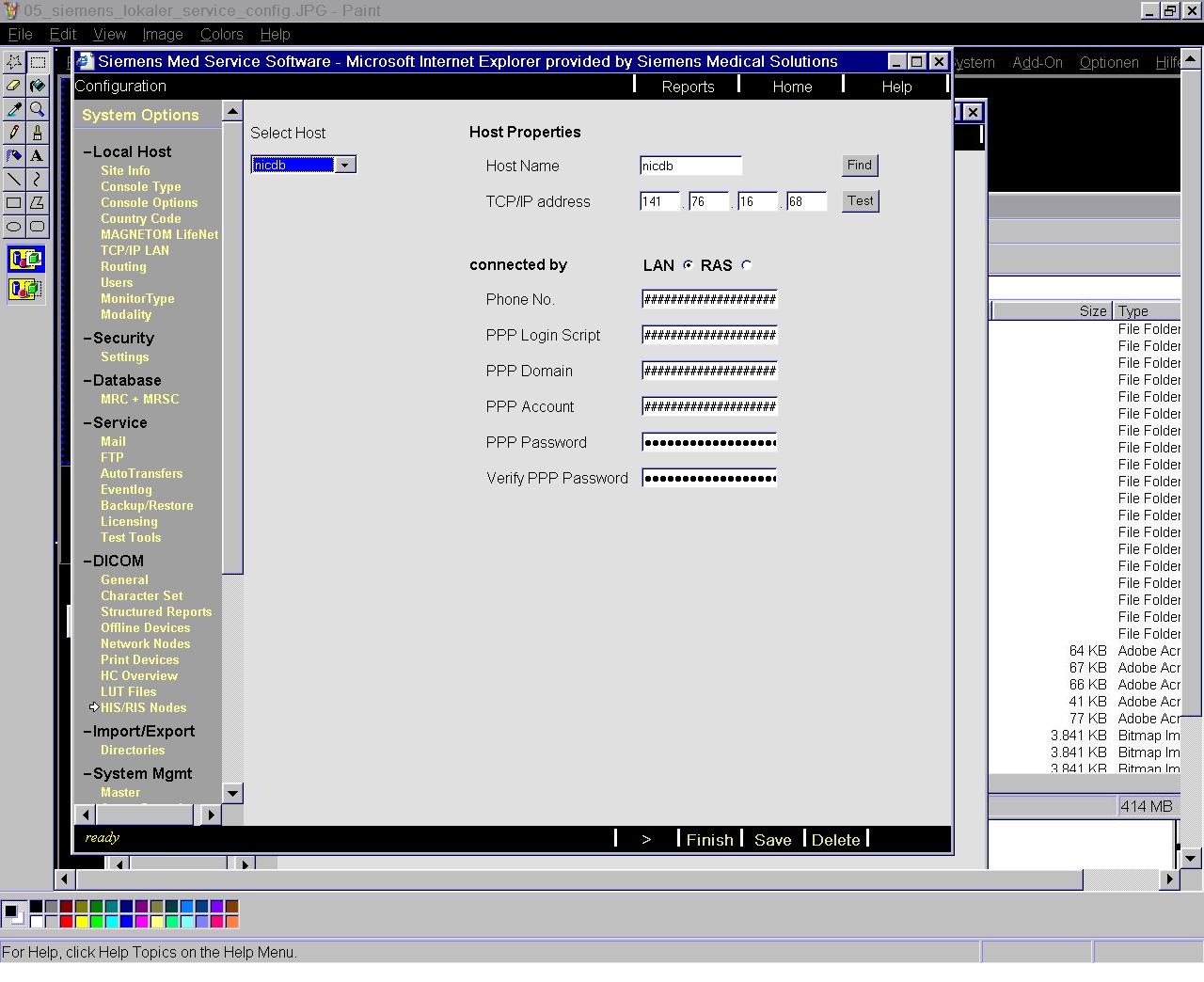Open the Colors menu in Paint
1204x982 pixels.
[221, 34]
